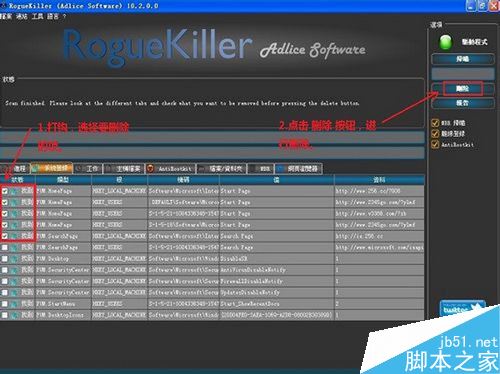This screenshot has height=374, width=500.
Task: Open the ? help menu
Action: [x=64, y=16]
